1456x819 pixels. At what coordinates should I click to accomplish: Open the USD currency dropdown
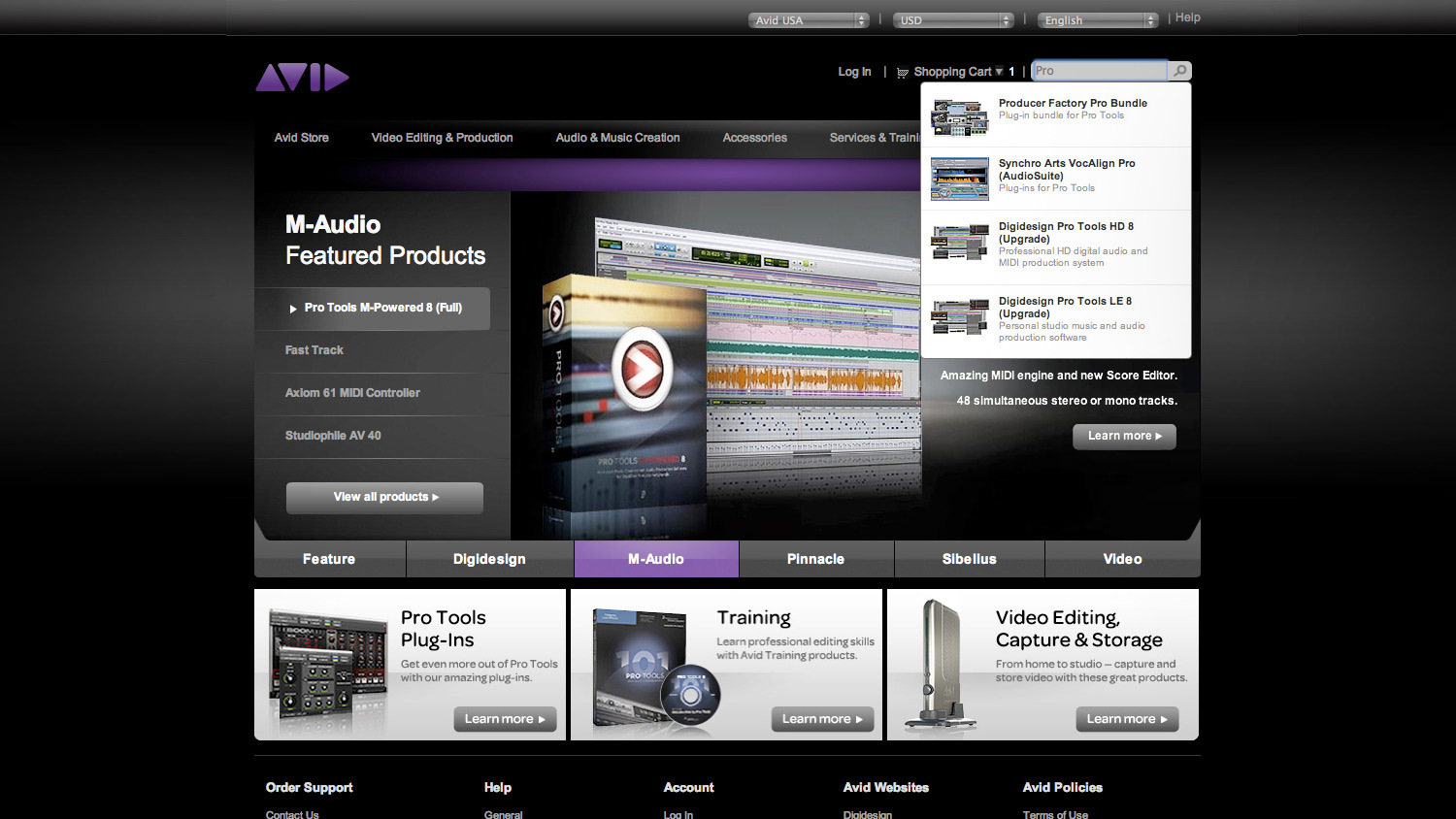coord(953,20)
